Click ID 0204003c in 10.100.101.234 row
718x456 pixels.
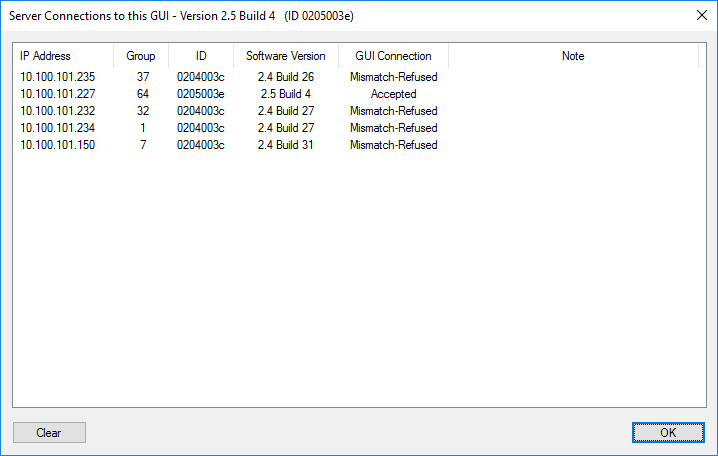(201, 128)
